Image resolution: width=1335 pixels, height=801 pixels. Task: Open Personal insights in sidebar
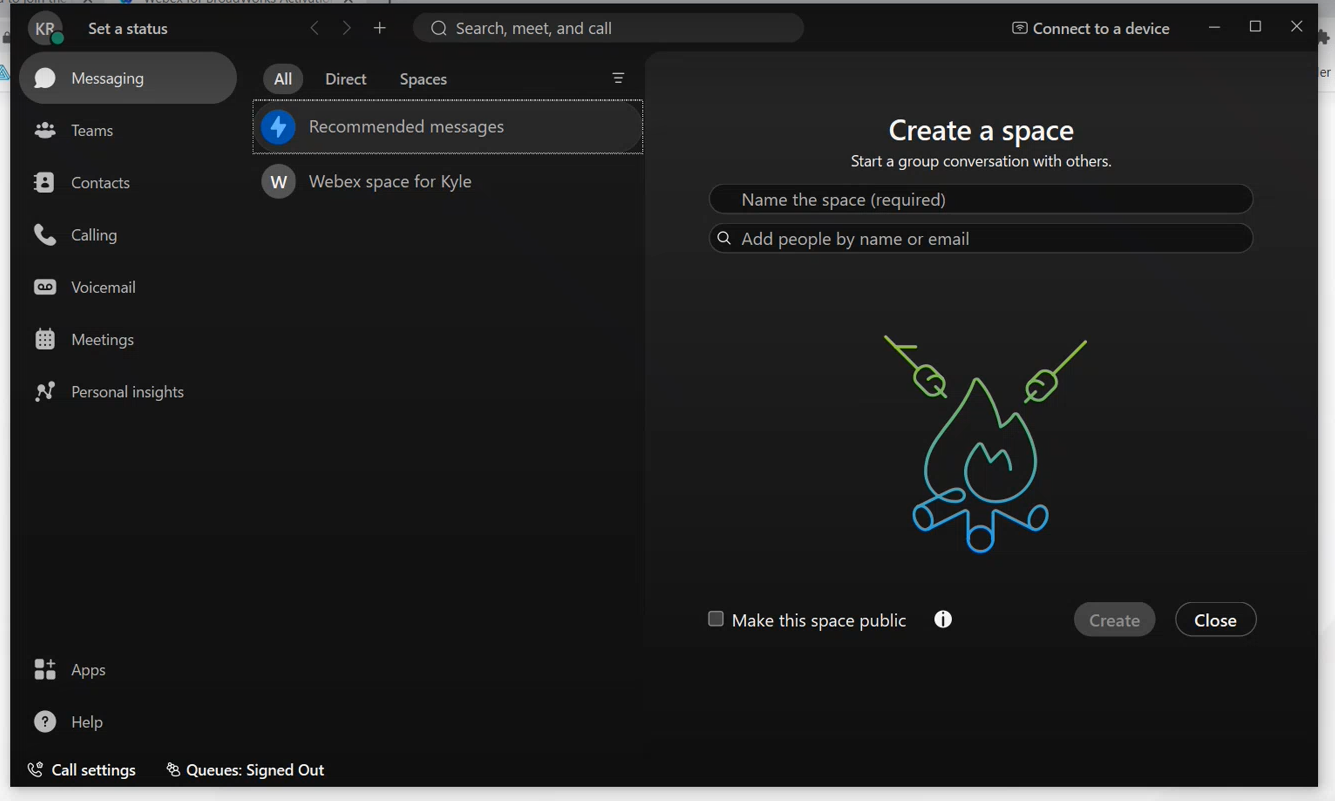126,392
